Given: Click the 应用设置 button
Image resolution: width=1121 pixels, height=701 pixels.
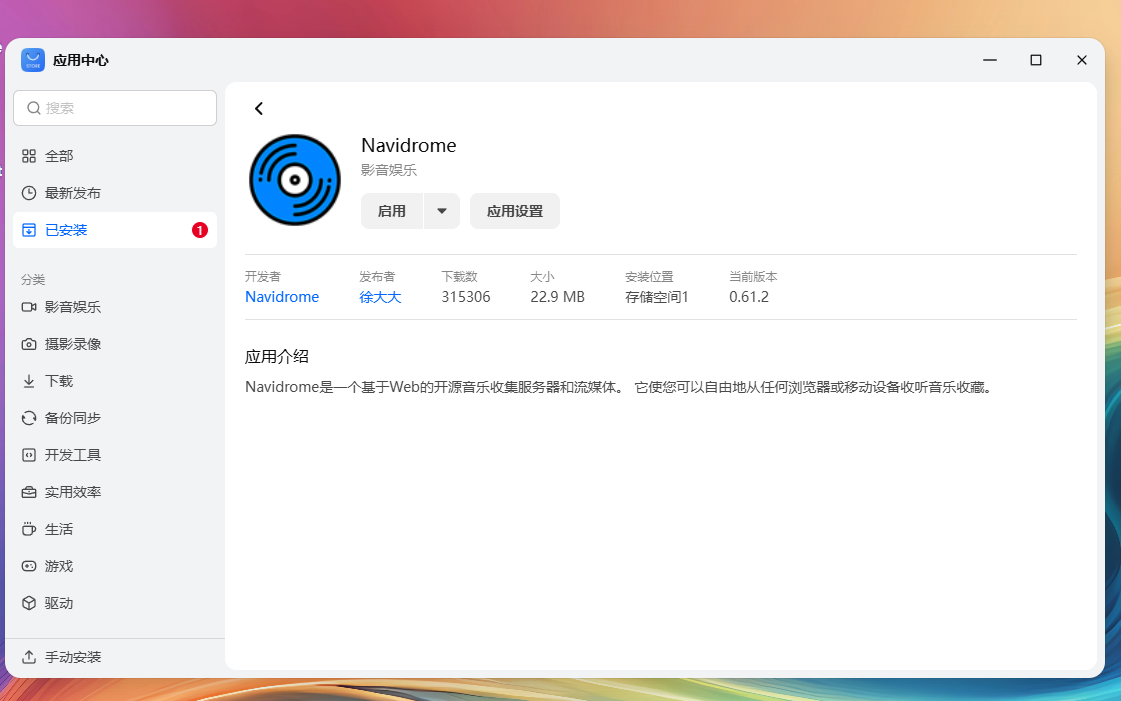Looking at the screenshot, I should (x=514, y=211).
